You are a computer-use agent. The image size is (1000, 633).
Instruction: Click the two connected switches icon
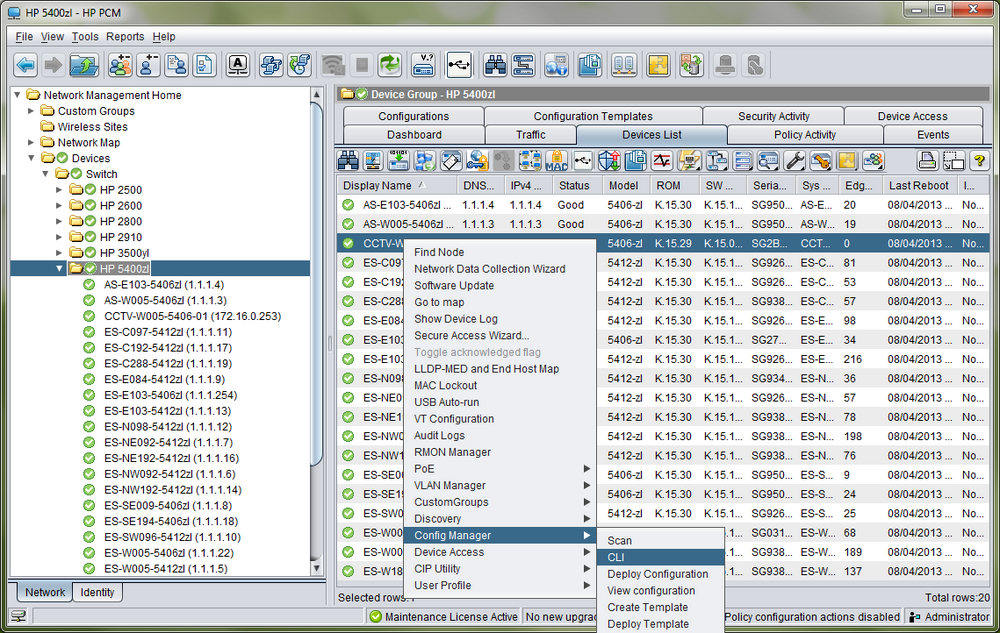click(523, 65)
